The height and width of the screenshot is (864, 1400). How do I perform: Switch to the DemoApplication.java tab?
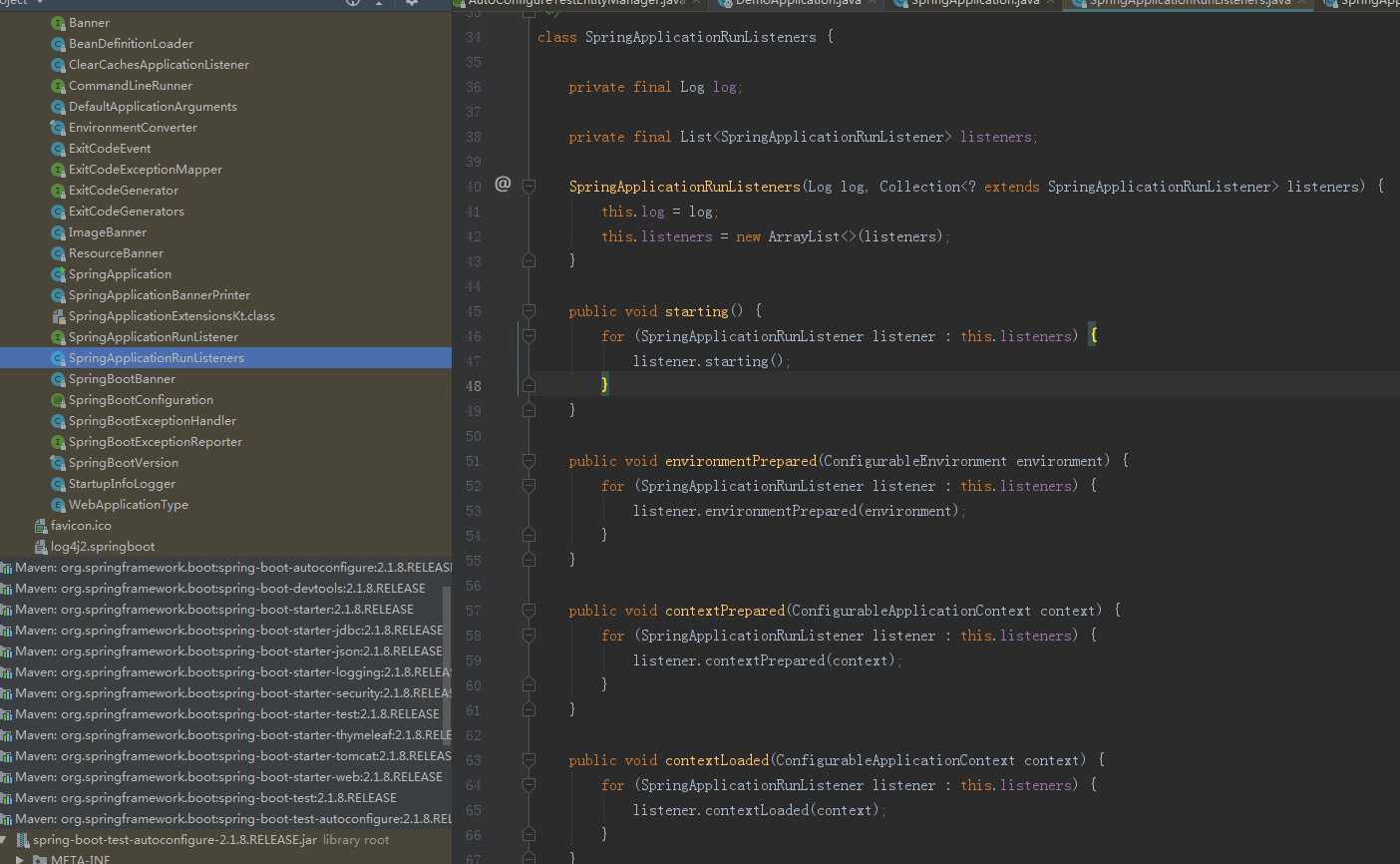coord(798,3)
